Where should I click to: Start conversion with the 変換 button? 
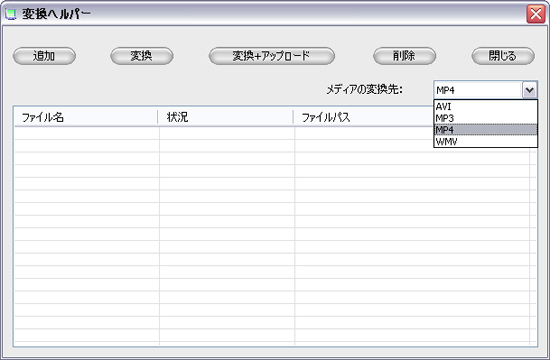tap(142, 56)
